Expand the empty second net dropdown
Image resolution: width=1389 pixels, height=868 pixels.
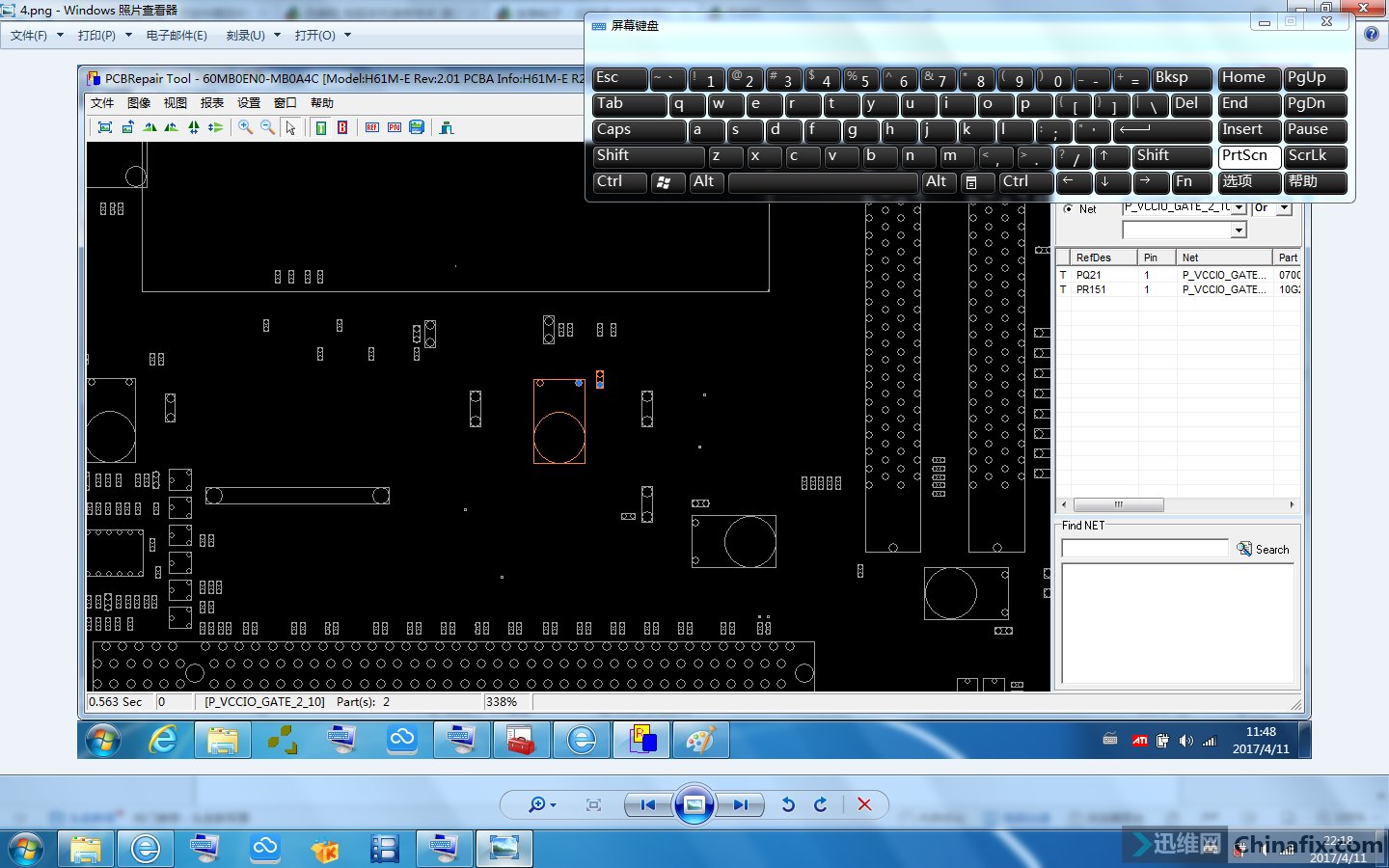[x=1239, y=230]
